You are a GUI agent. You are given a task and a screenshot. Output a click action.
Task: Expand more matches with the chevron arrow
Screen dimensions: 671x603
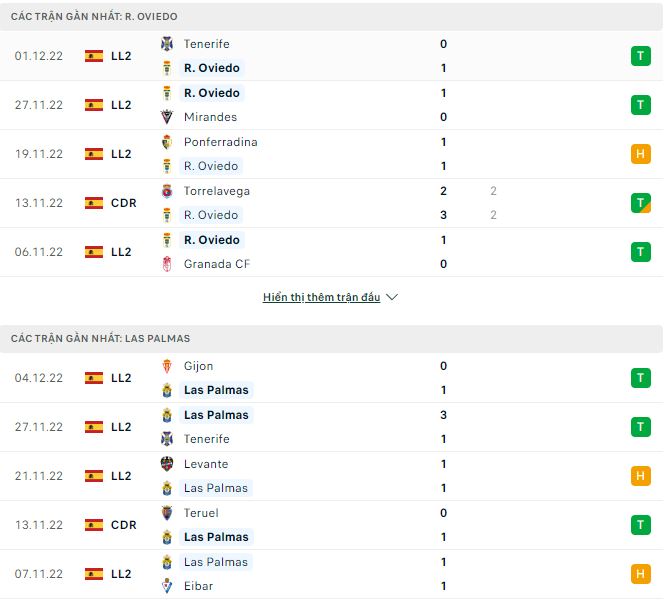point(392,298)
